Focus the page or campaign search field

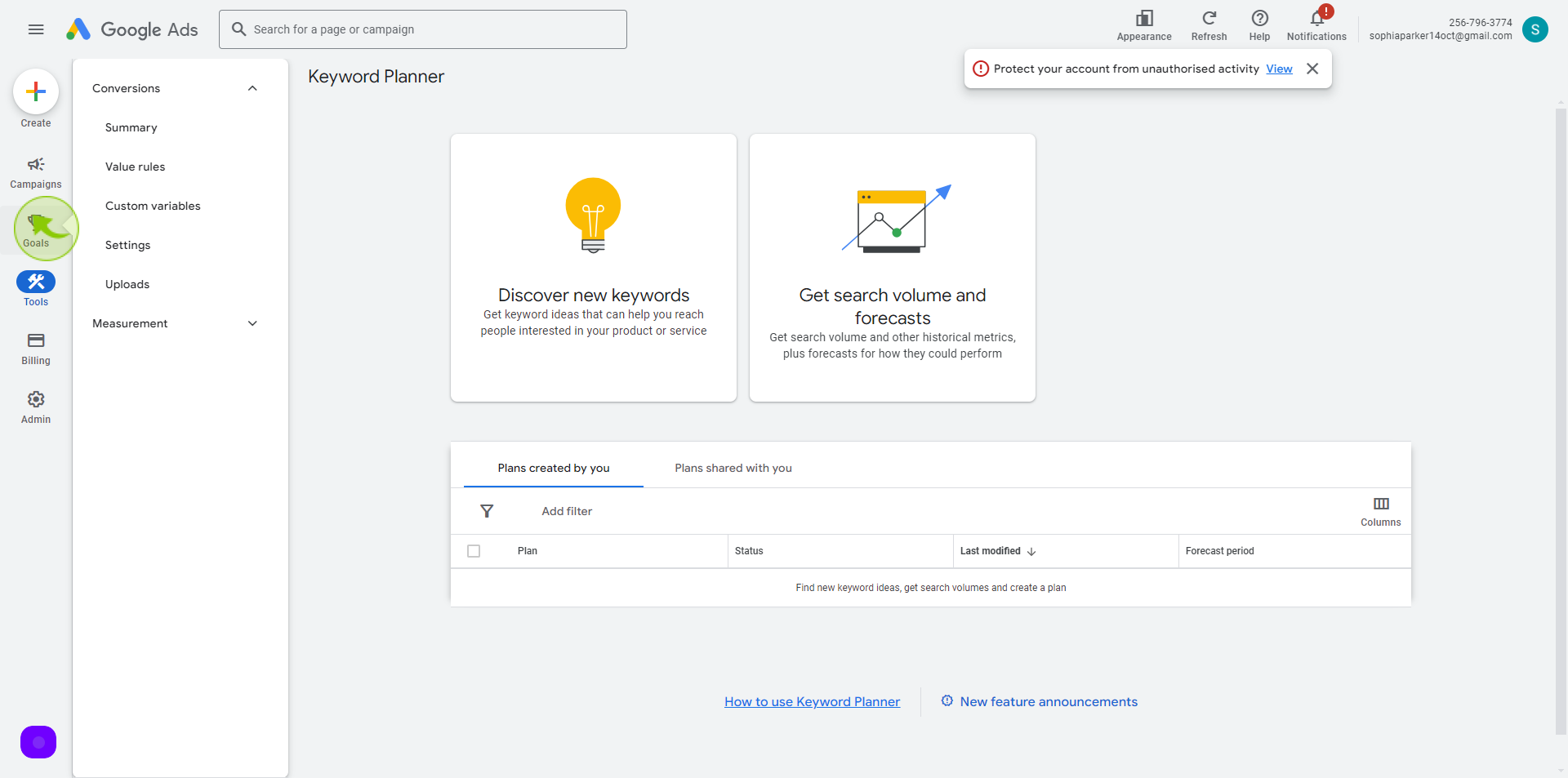coord(423,29)
